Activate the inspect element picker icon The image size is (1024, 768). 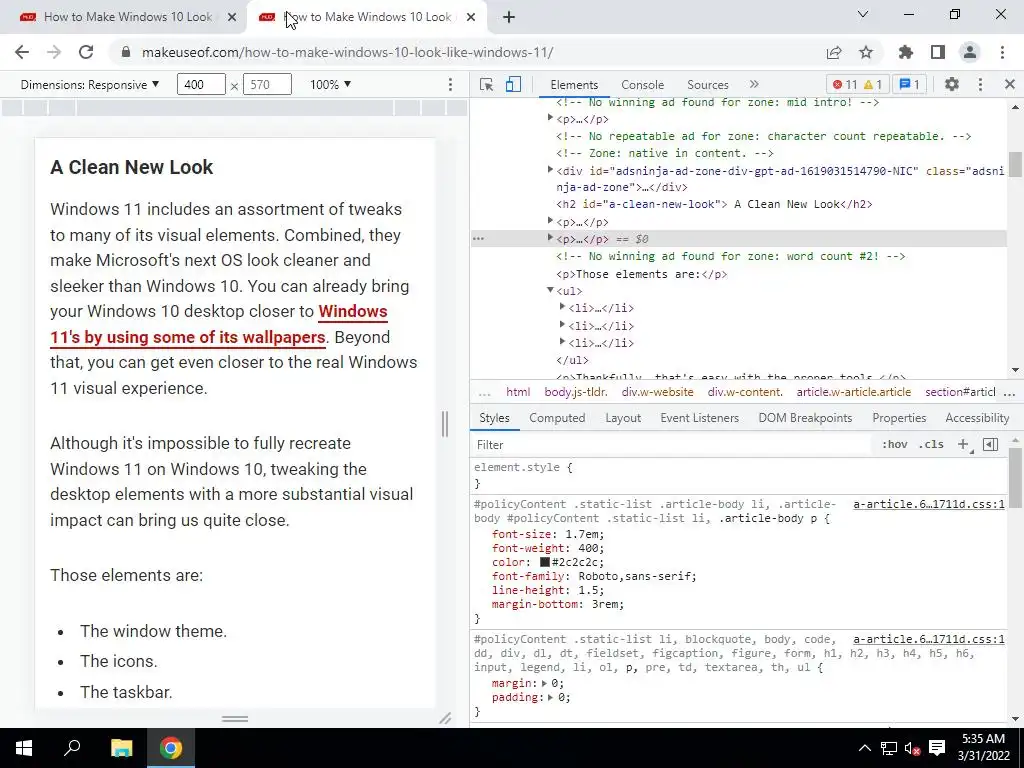click(x=486, y=84)
